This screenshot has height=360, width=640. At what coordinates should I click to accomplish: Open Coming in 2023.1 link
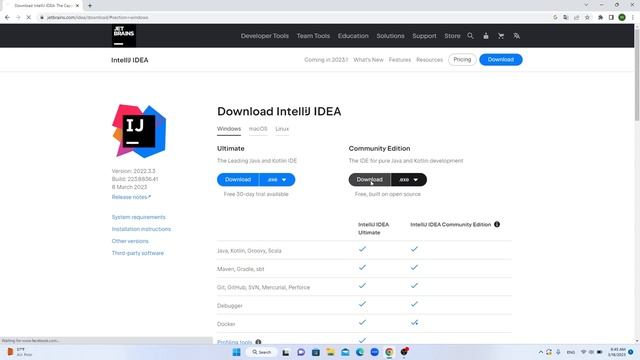[x=326, y=60]
